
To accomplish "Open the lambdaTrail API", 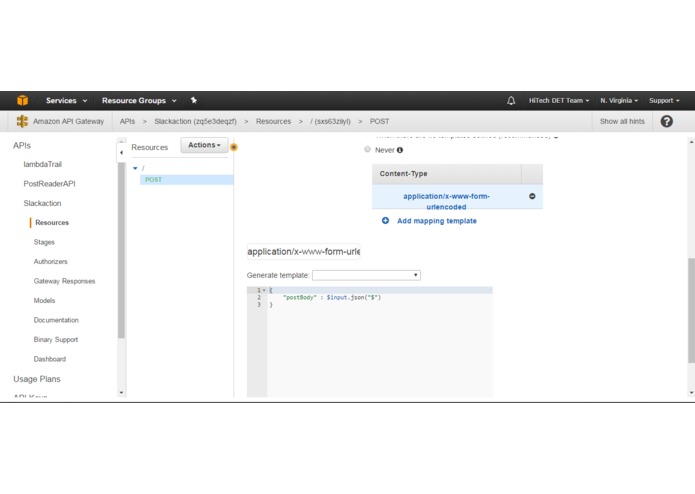I will pyautogui.click(x=43, y=164).
